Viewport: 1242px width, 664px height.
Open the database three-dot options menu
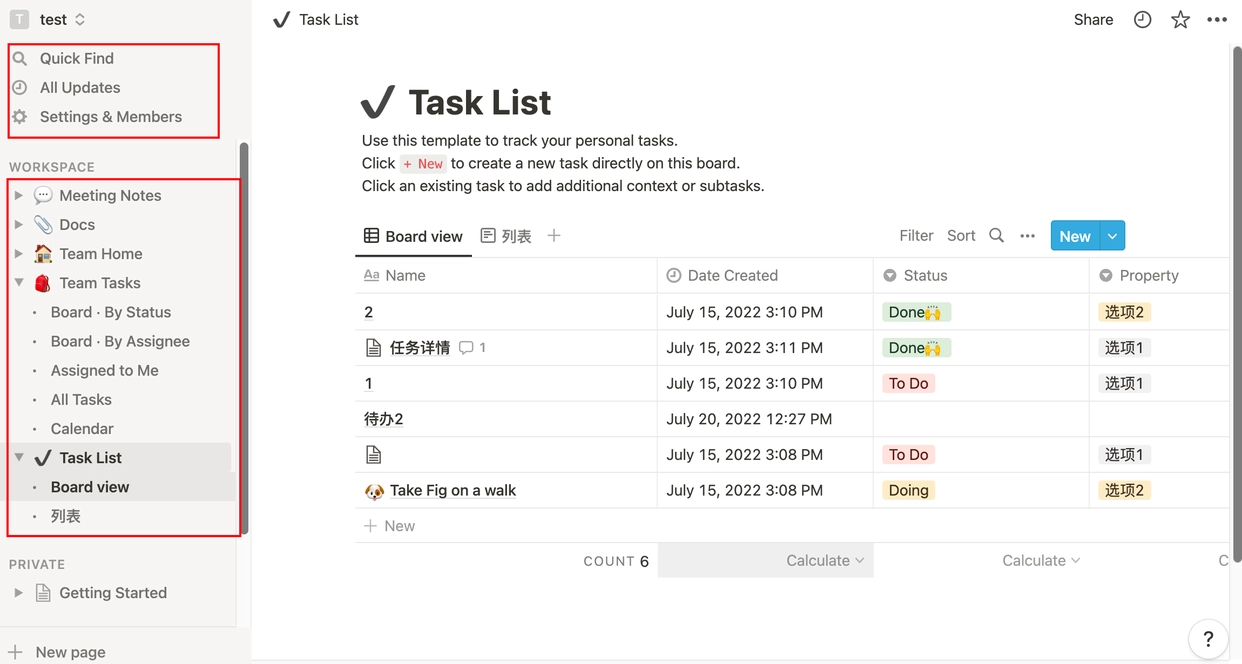[1027, 236]
